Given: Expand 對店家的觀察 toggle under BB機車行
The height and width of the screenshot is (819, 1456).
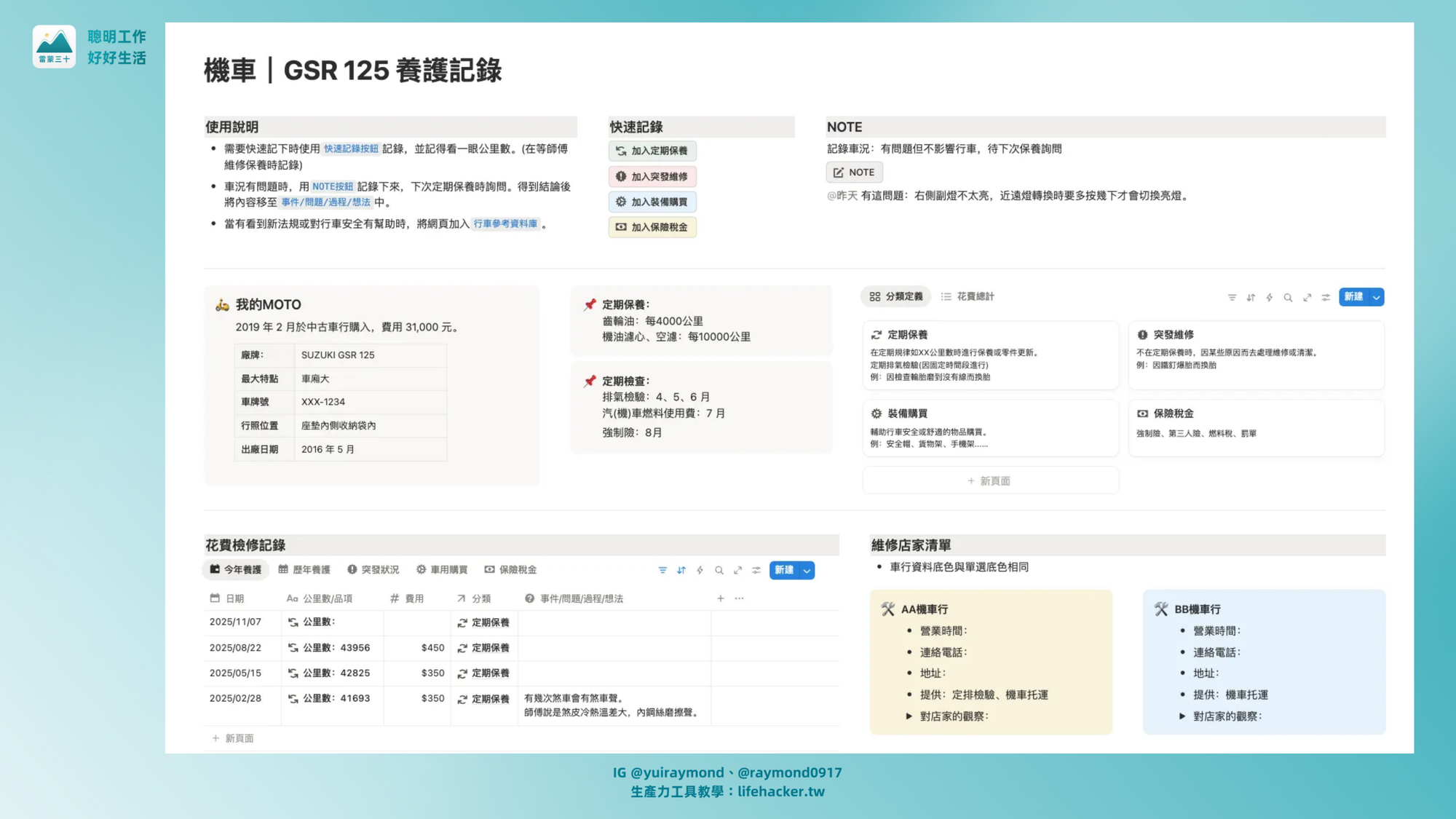Looking at the screenshot, I should (1182, 716).
